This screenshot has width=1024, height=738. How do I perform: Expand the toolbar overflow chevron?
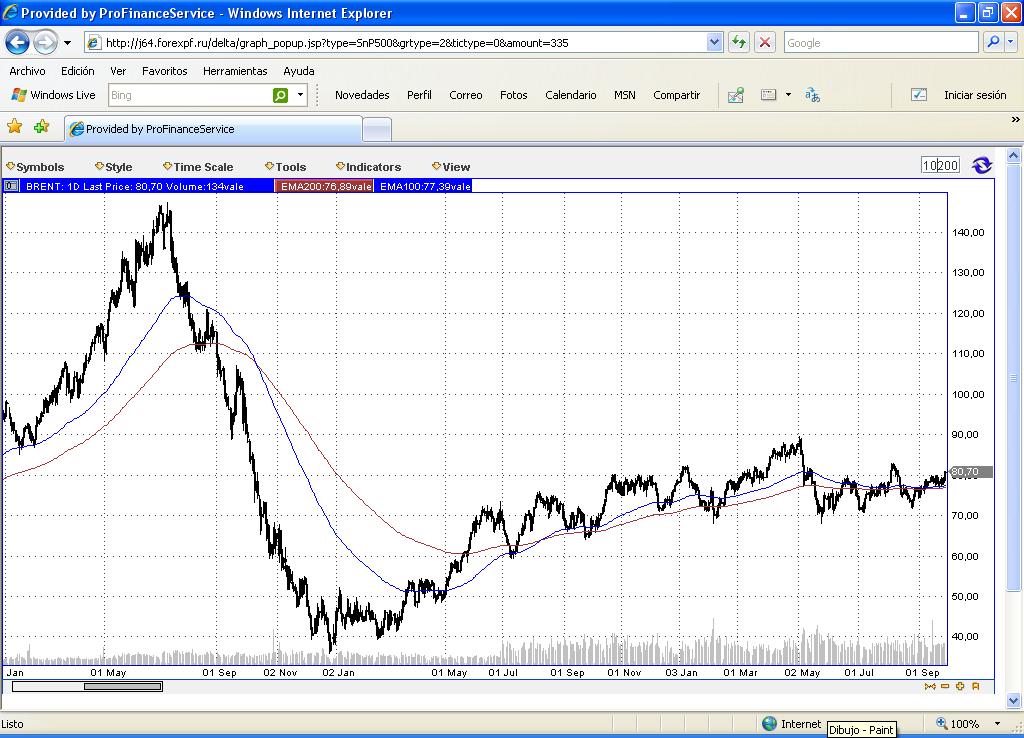click(1016, 120)
